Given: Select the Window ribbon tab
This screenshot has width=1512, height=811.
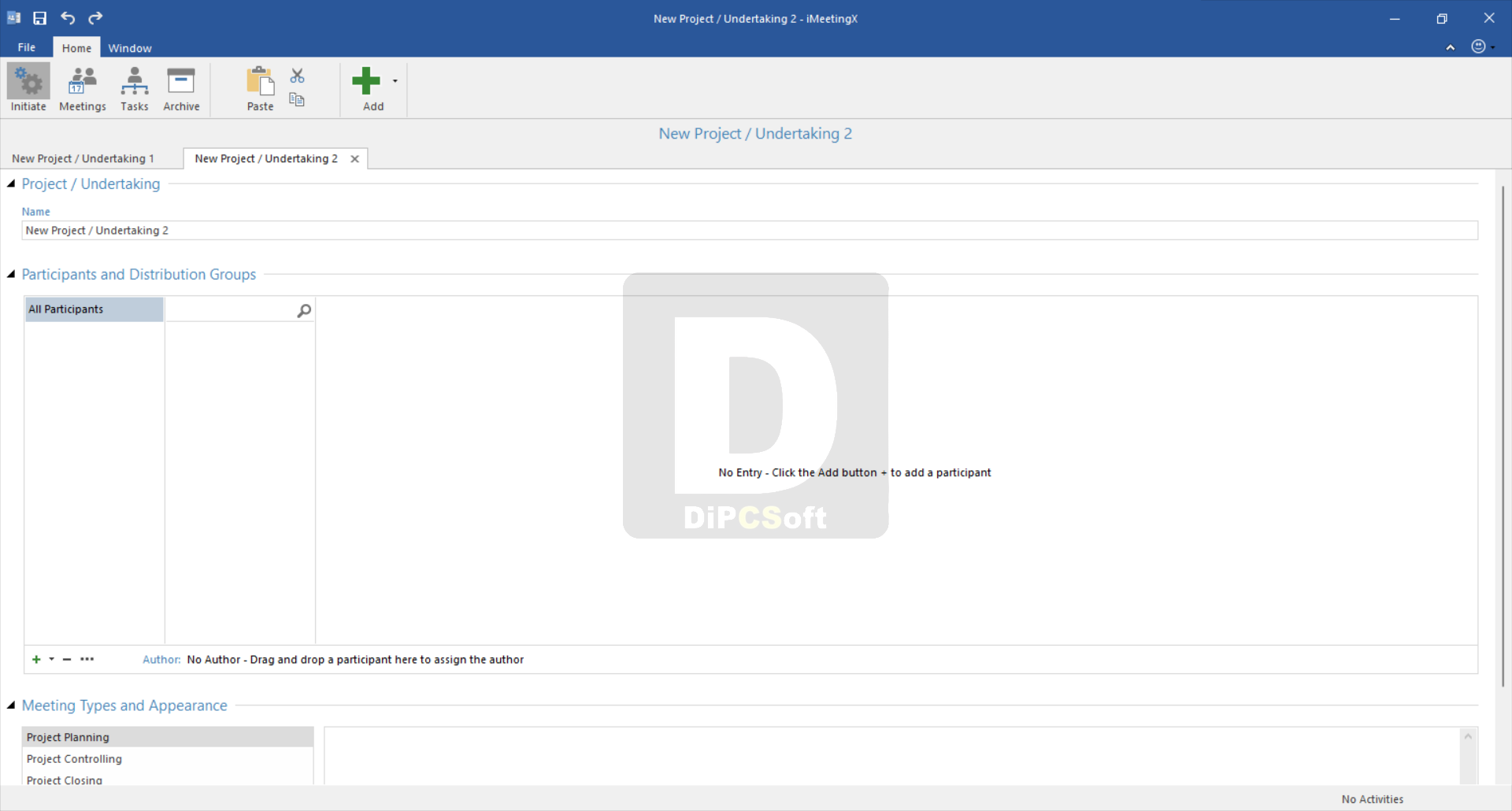Looking at the screenshot, I should click(130, 48).
